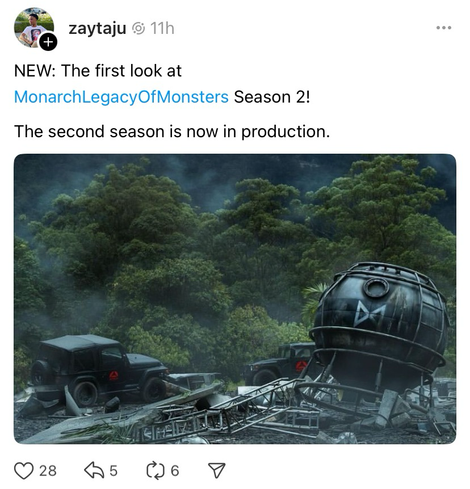Viewport: 470px width, 489px height.
Task: Enlarge the Monarch Season 2 post image
Action: tap(235, 299)
